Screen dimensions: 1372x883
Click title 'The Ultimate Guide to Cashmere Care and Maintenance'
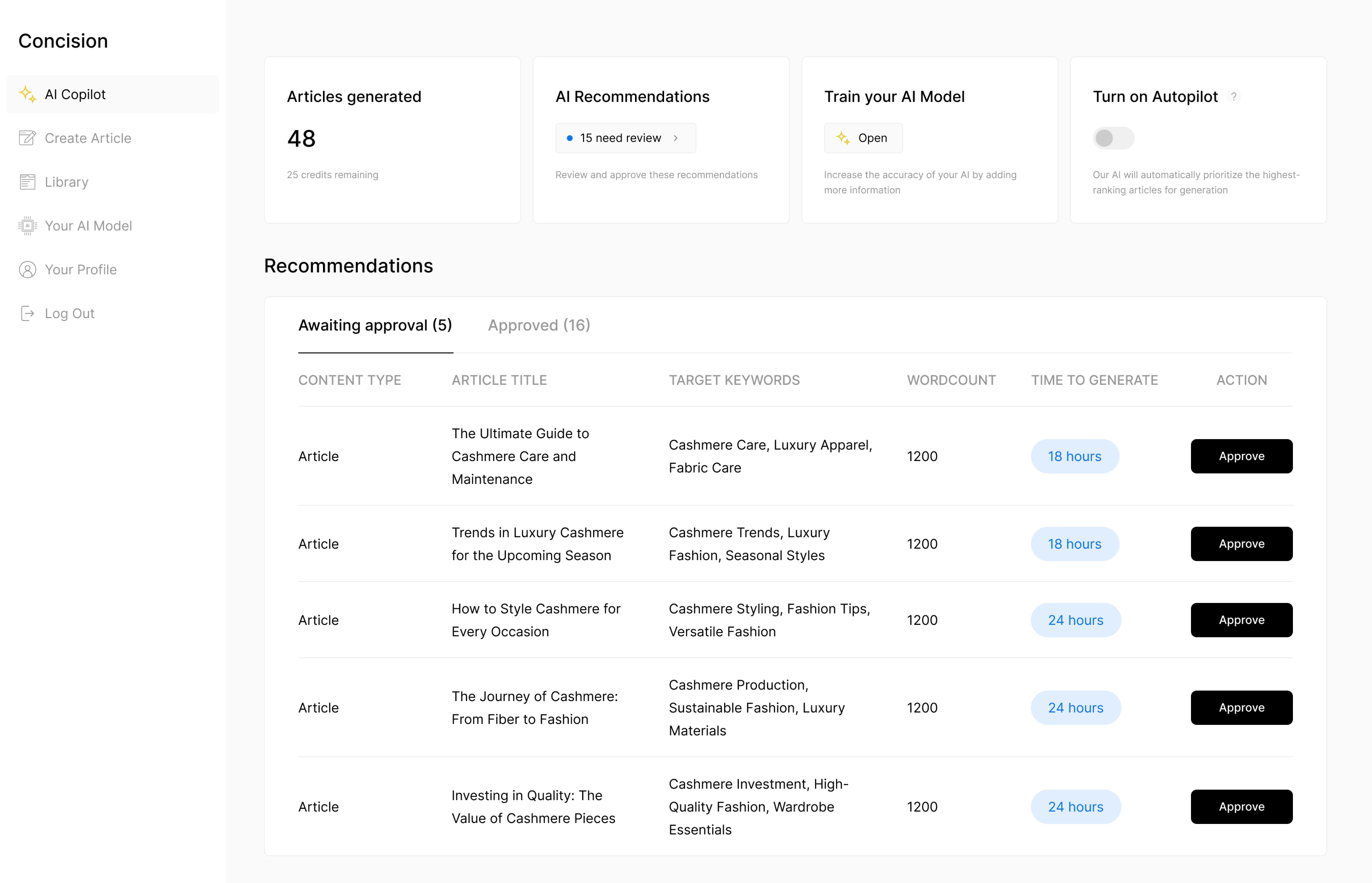(521, 457)
